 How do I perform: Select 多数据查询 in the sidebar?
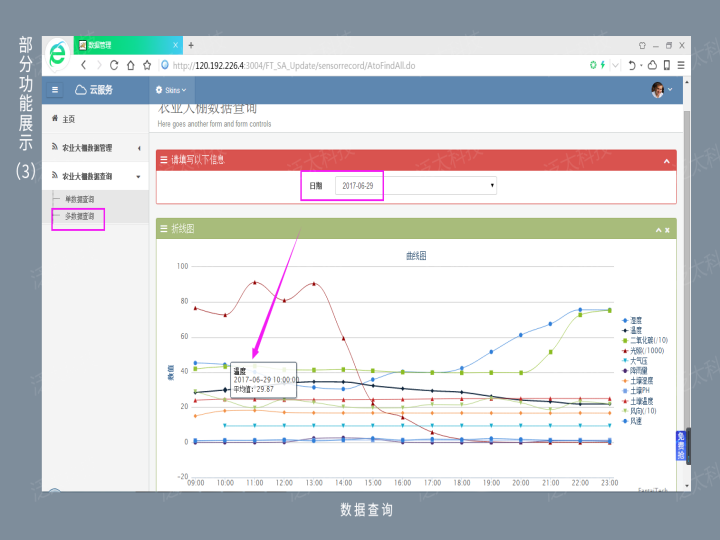pos(79,215)
